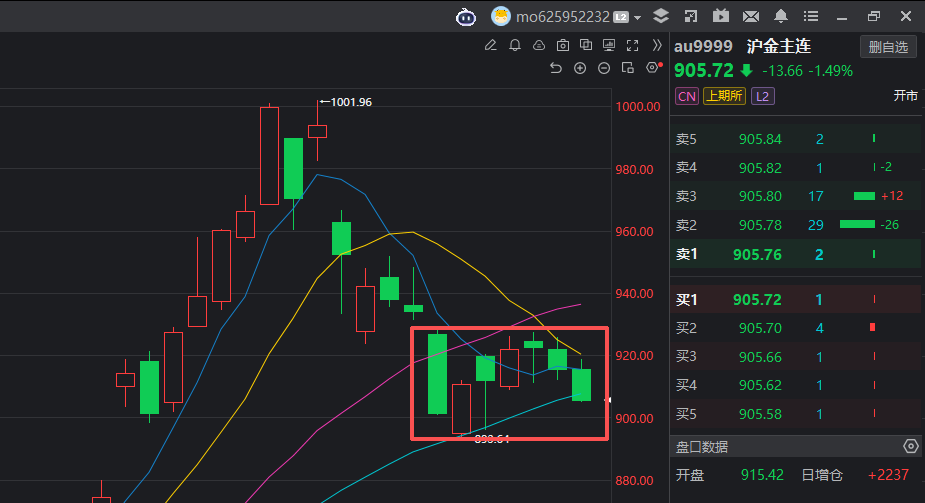925x503 pixels.
Task: Open notifications bell in title bar
Action: pyautogui.click(x=781, y=16)
